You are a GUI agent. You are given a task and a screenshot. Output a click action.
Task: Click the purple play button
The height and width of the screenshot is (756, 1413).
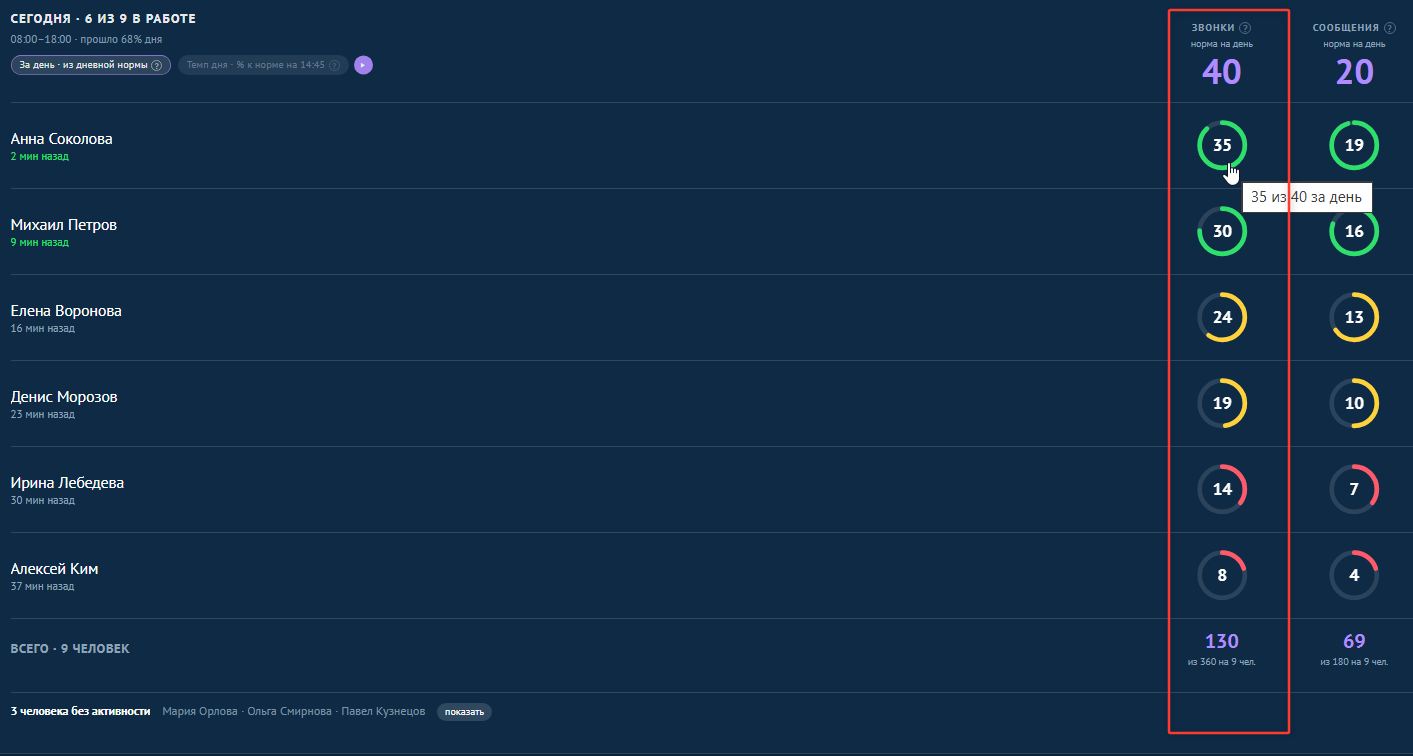coord(363,65)
